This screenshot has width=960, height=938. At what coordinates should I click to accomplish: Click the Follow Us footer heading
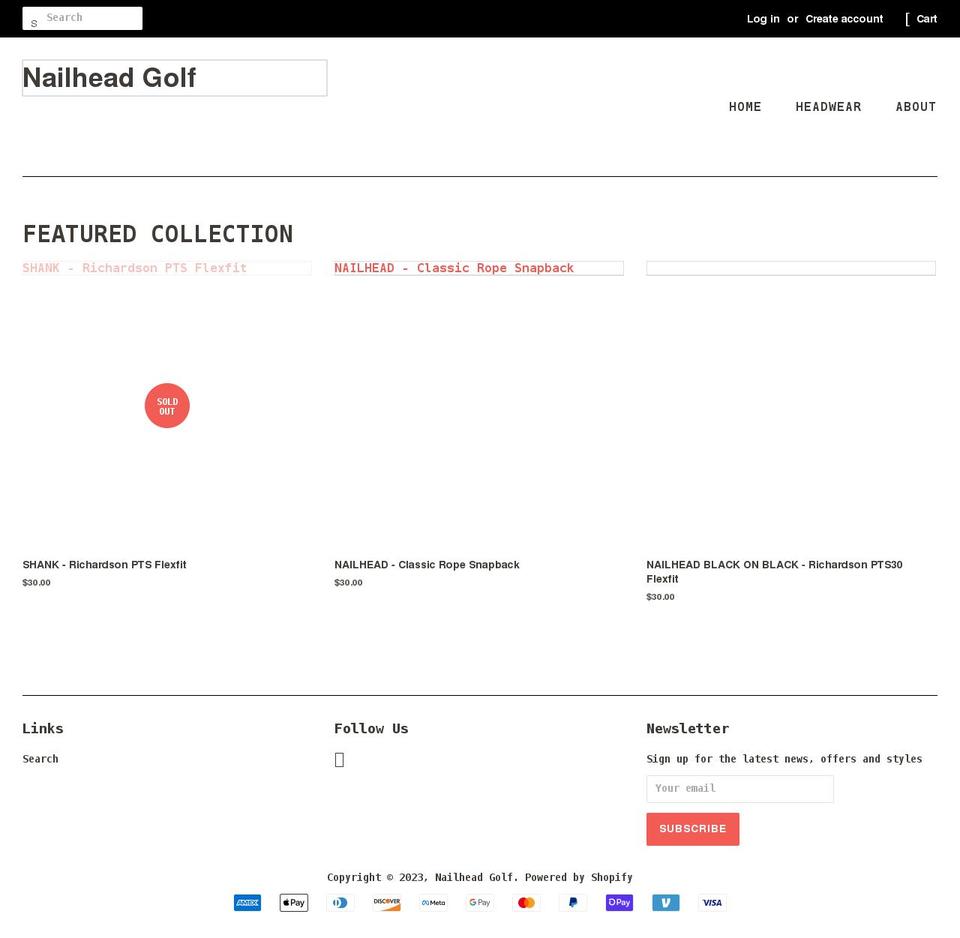pos(371,729)
